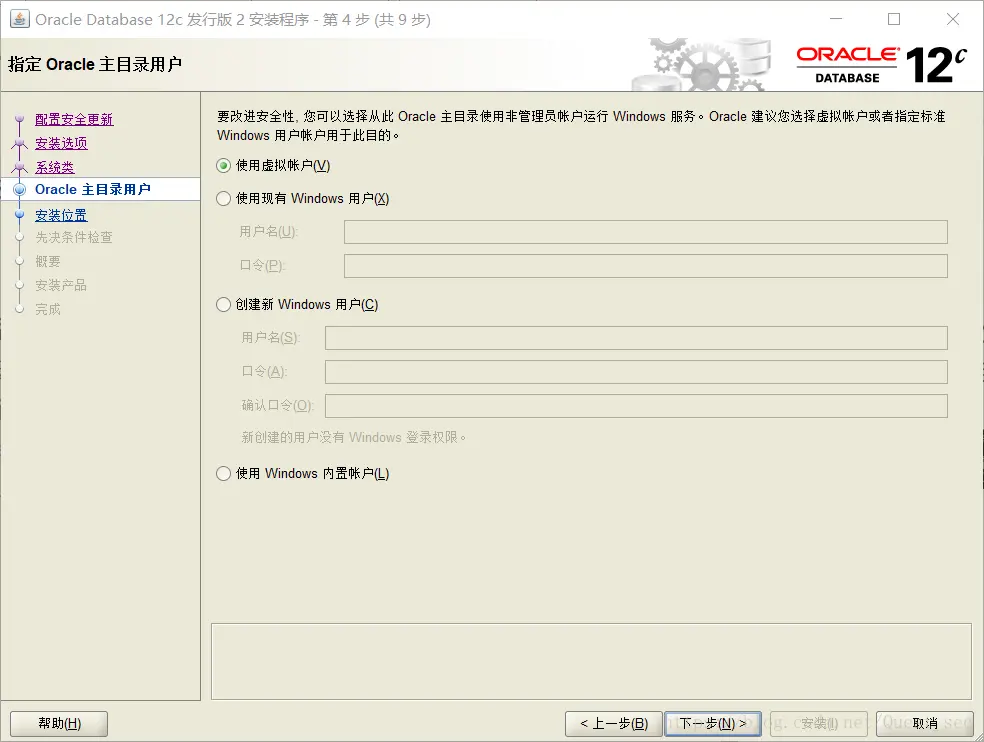Click the 口令(A) password field

(636, 372)
